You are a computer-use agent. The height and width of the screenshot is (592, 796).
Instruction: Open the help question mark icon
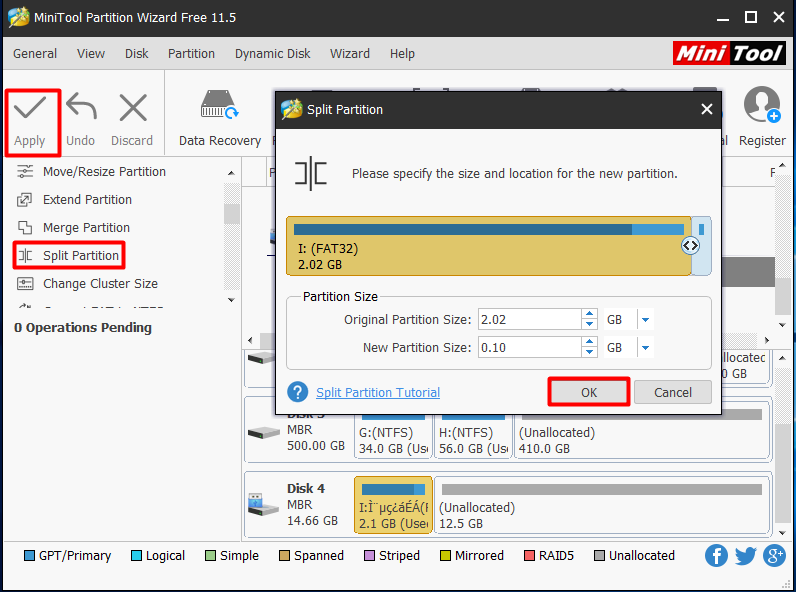297,392
